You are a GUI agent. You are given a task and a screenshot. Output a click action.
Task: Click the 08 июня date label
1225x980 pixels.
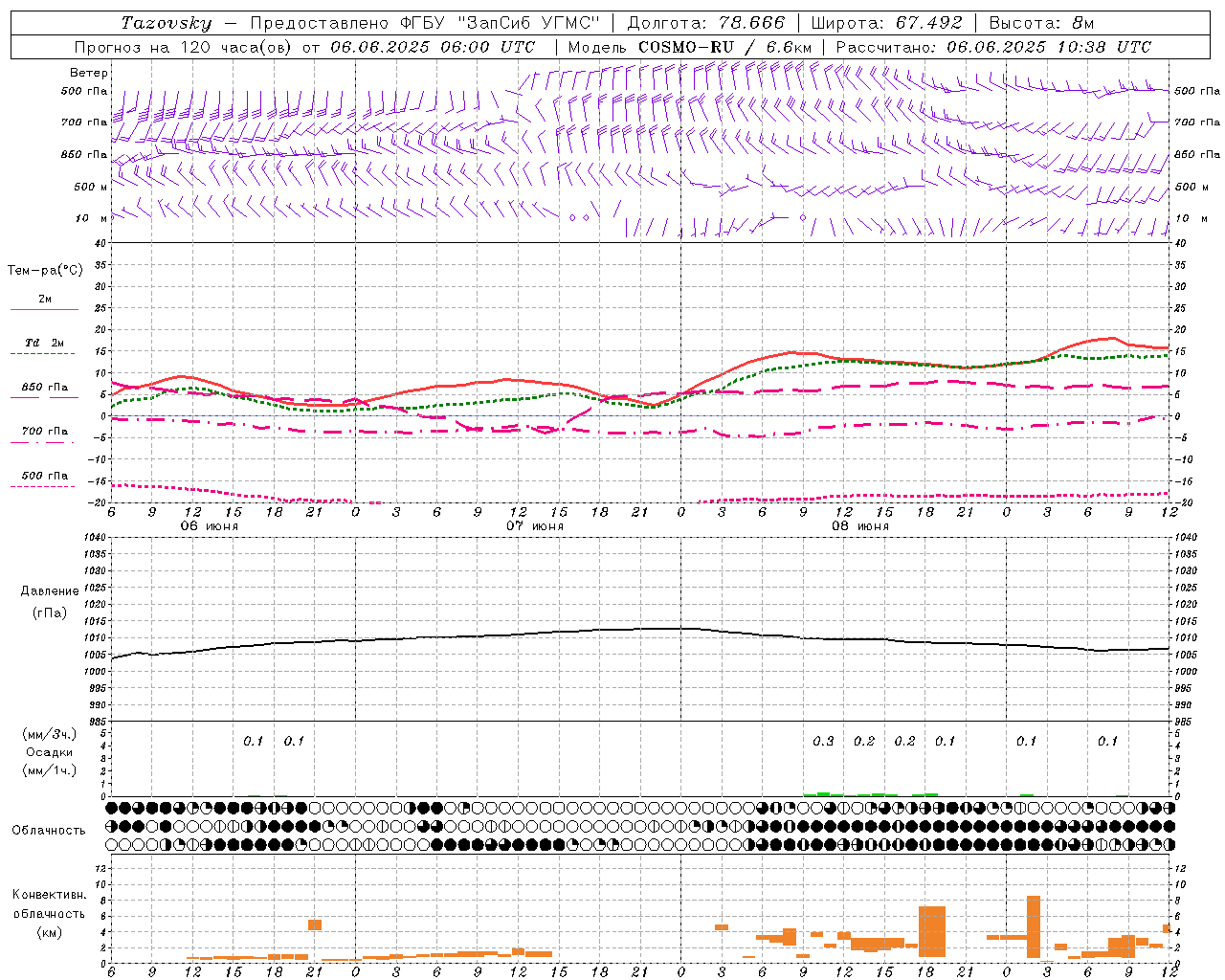pyautogui.click(x=859, y=526)
